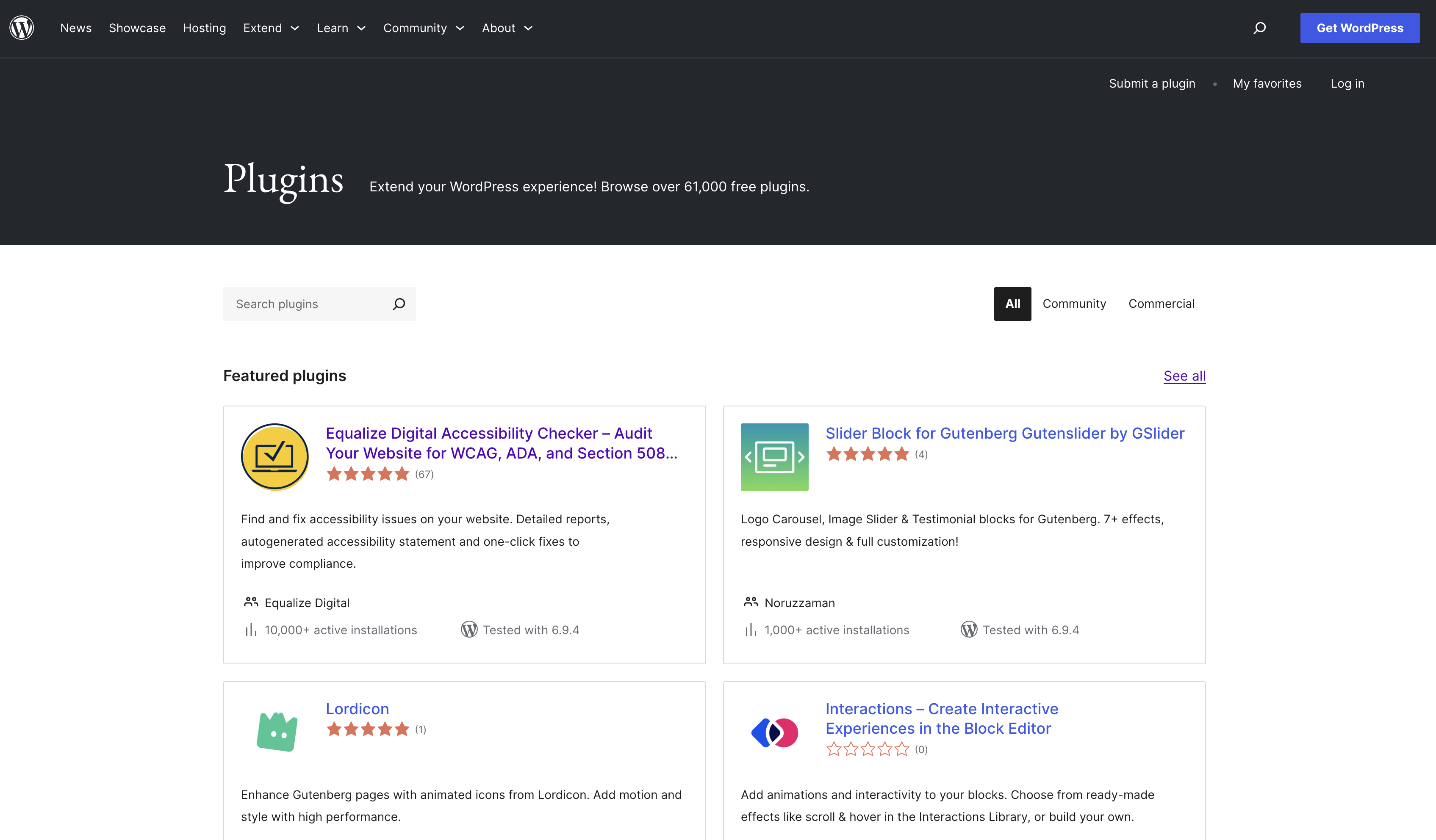Click the star rating of Equalize Digital plugin

pos(368,474)
